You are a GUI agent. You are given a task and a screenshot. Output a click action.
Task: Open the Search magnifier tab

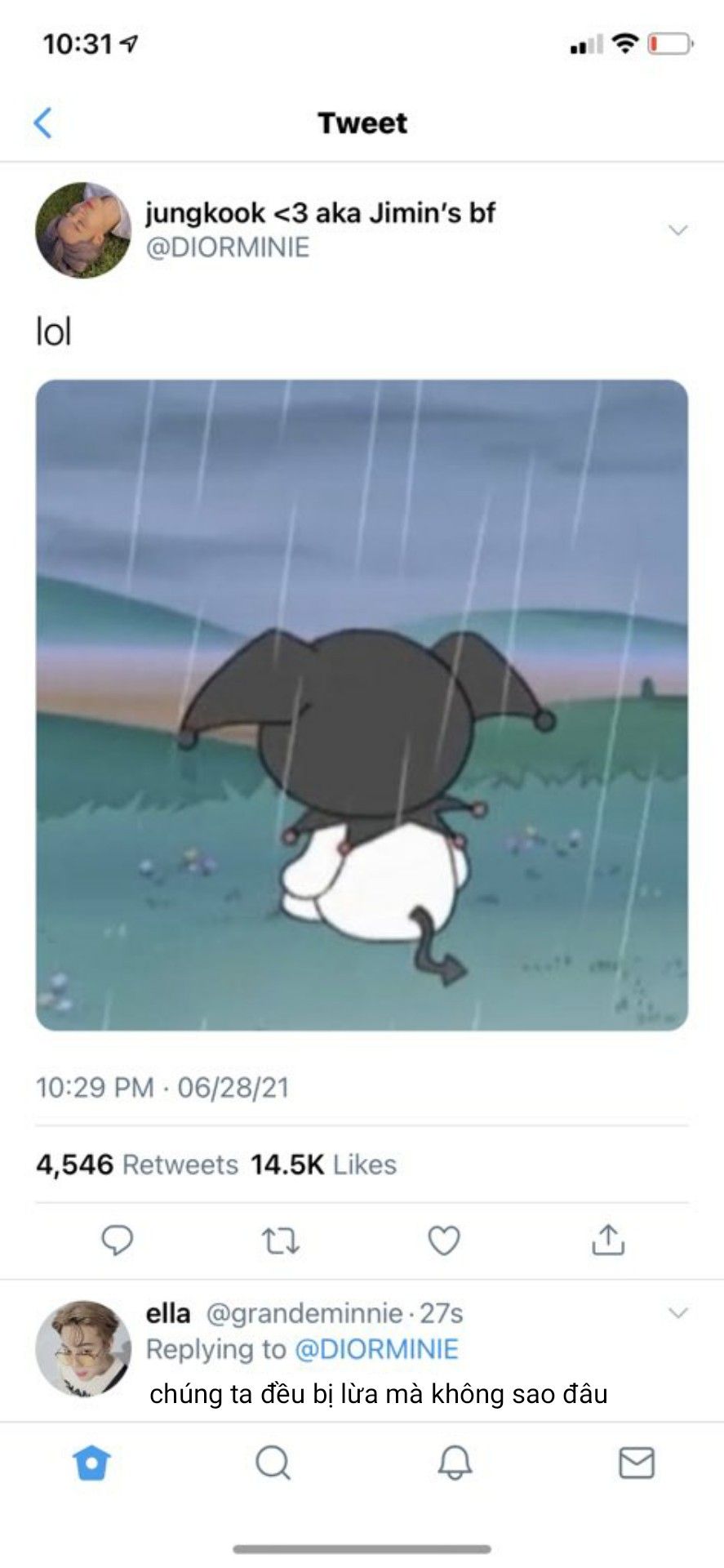273,1463
